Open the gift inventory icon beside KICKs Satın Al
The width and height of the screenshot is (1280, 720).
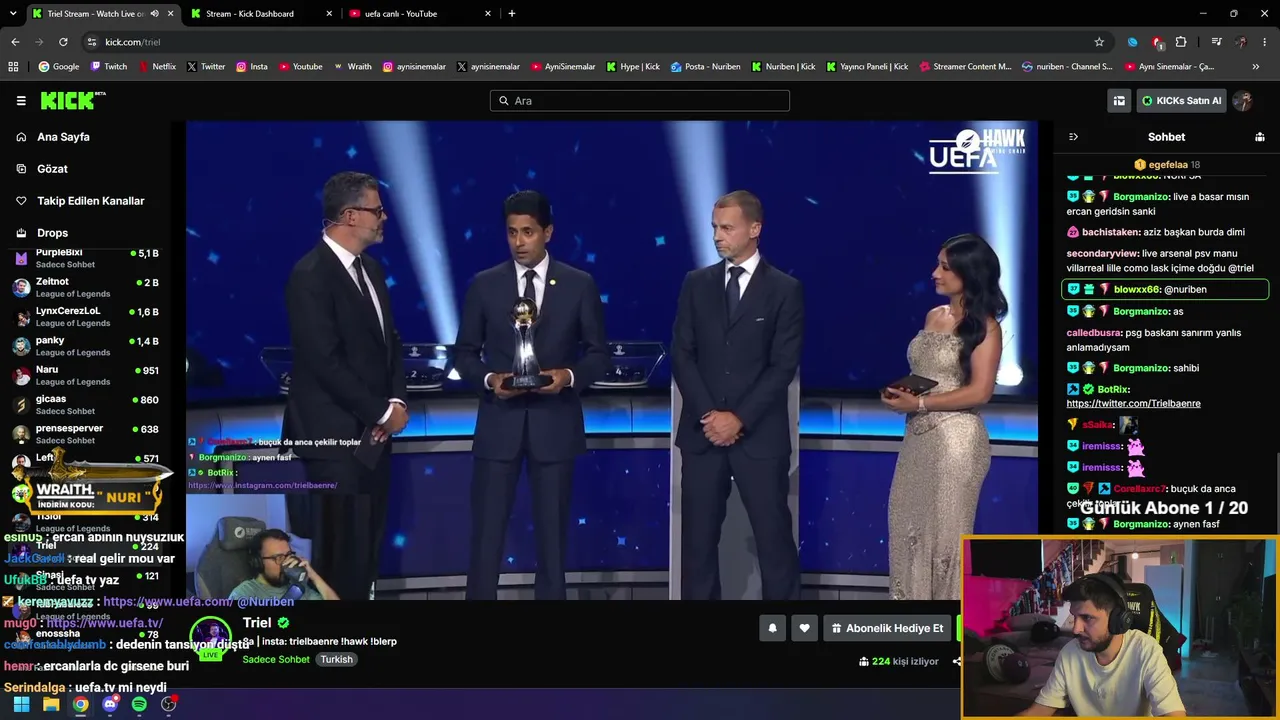tap(1119, 101)
